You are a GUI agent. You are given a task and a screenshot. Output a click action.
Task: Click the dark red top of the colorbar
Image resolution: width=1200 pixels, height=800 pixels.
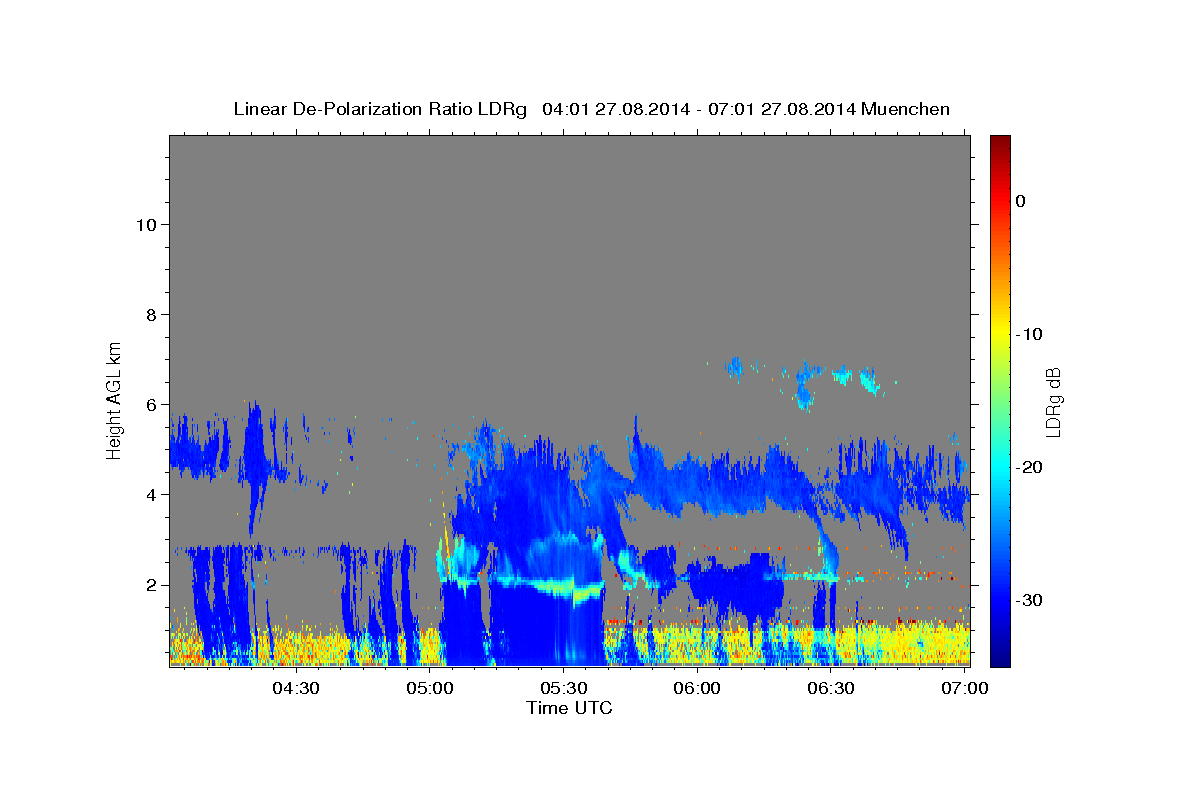tap(1000, 142)
